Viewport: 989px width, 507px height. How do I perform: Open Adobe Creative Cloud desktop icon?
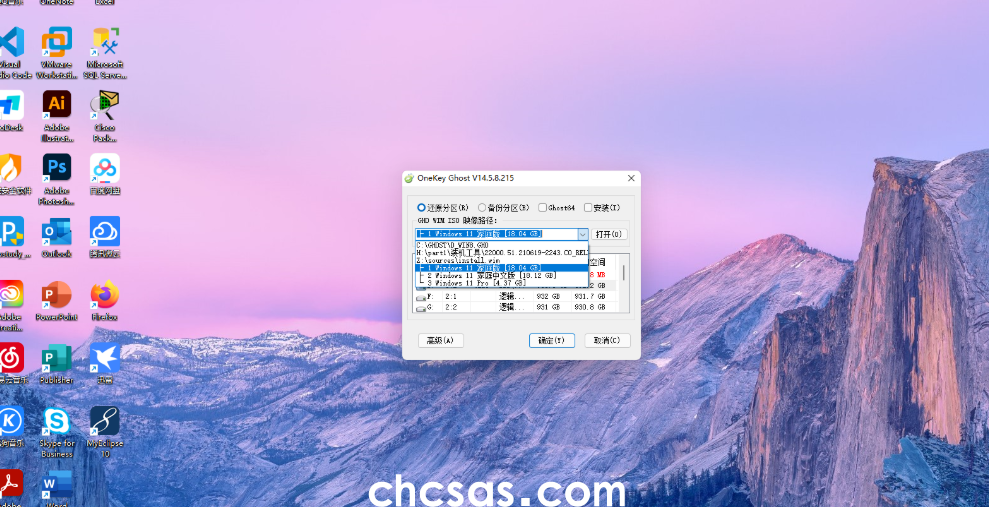coord(11,305)
